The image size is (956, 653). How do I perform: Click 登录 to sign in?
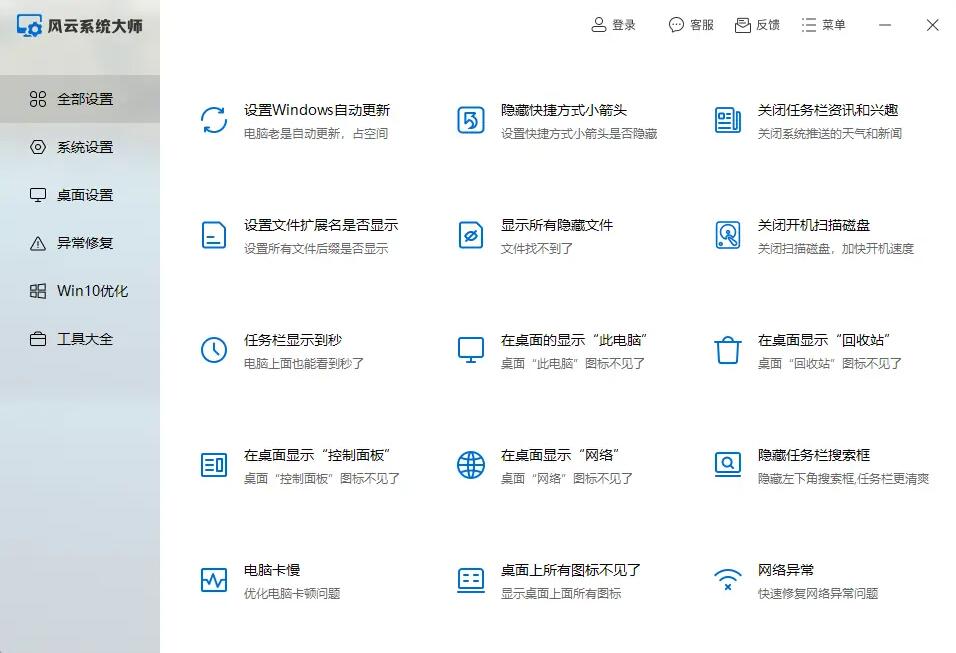[x=614, y=25]
